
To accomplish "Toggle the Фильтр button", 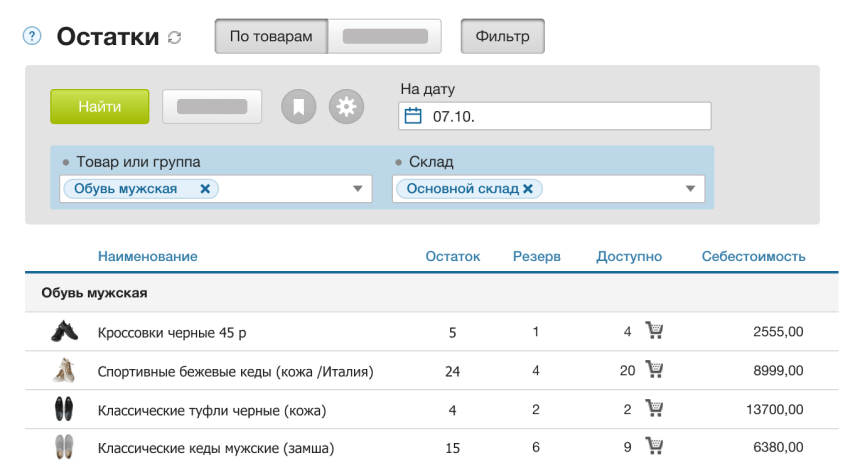I will [502, 37].
